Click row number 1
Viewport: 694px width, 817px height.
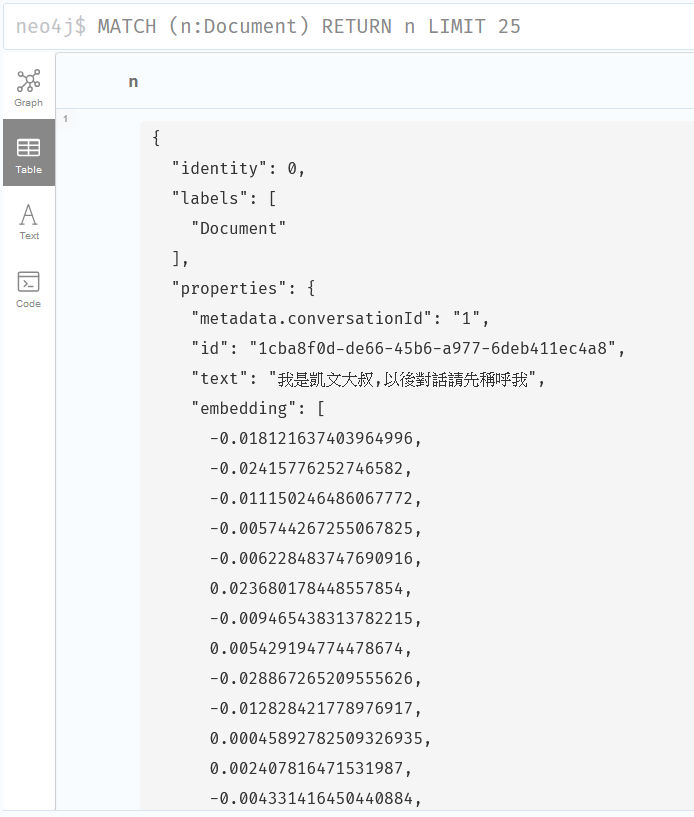(x=65, y=119)
